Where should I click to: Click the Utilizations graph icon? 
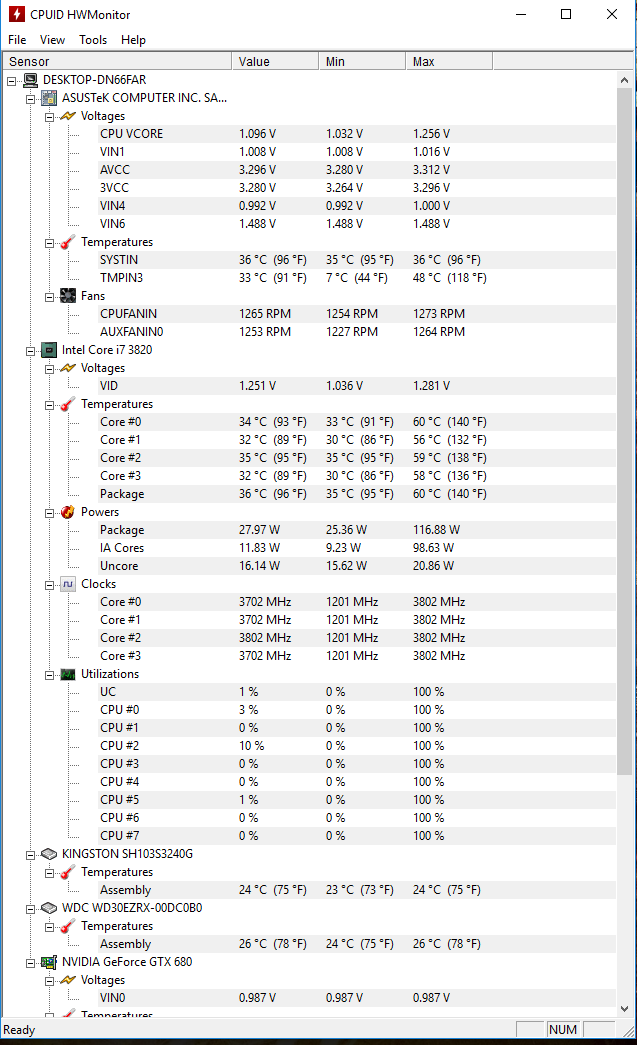68,674
